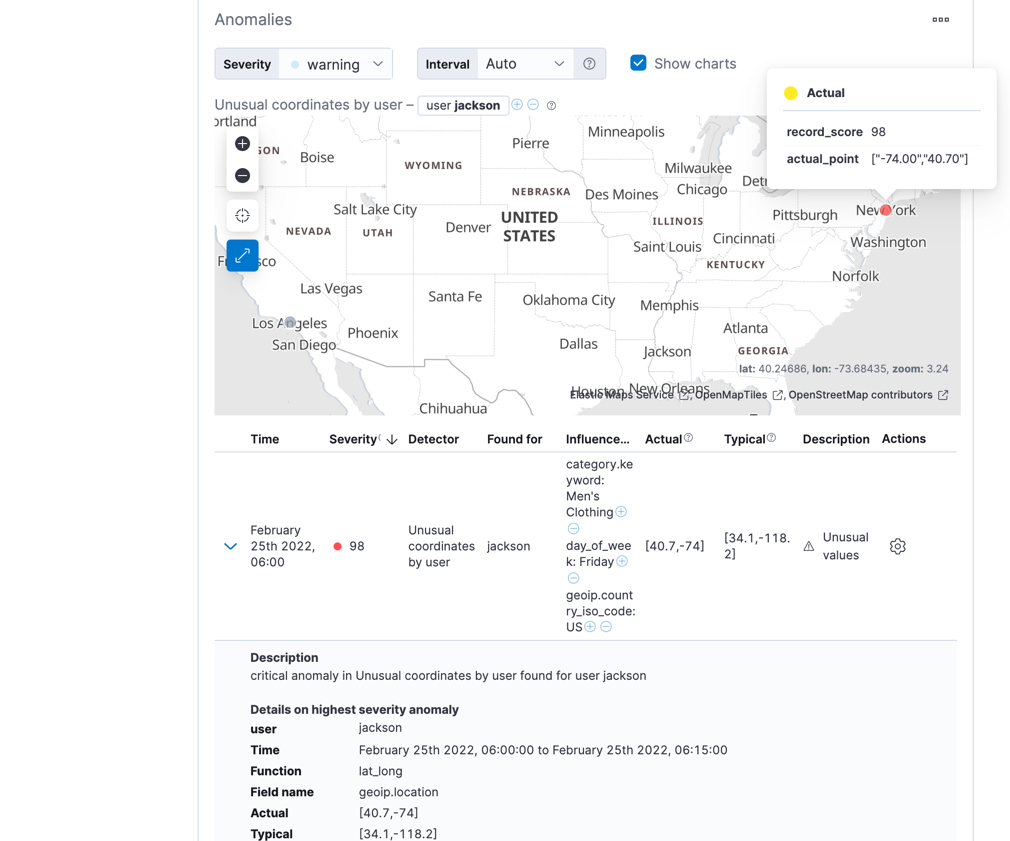Toggle the Show charts checkbox

click(638, 62)
